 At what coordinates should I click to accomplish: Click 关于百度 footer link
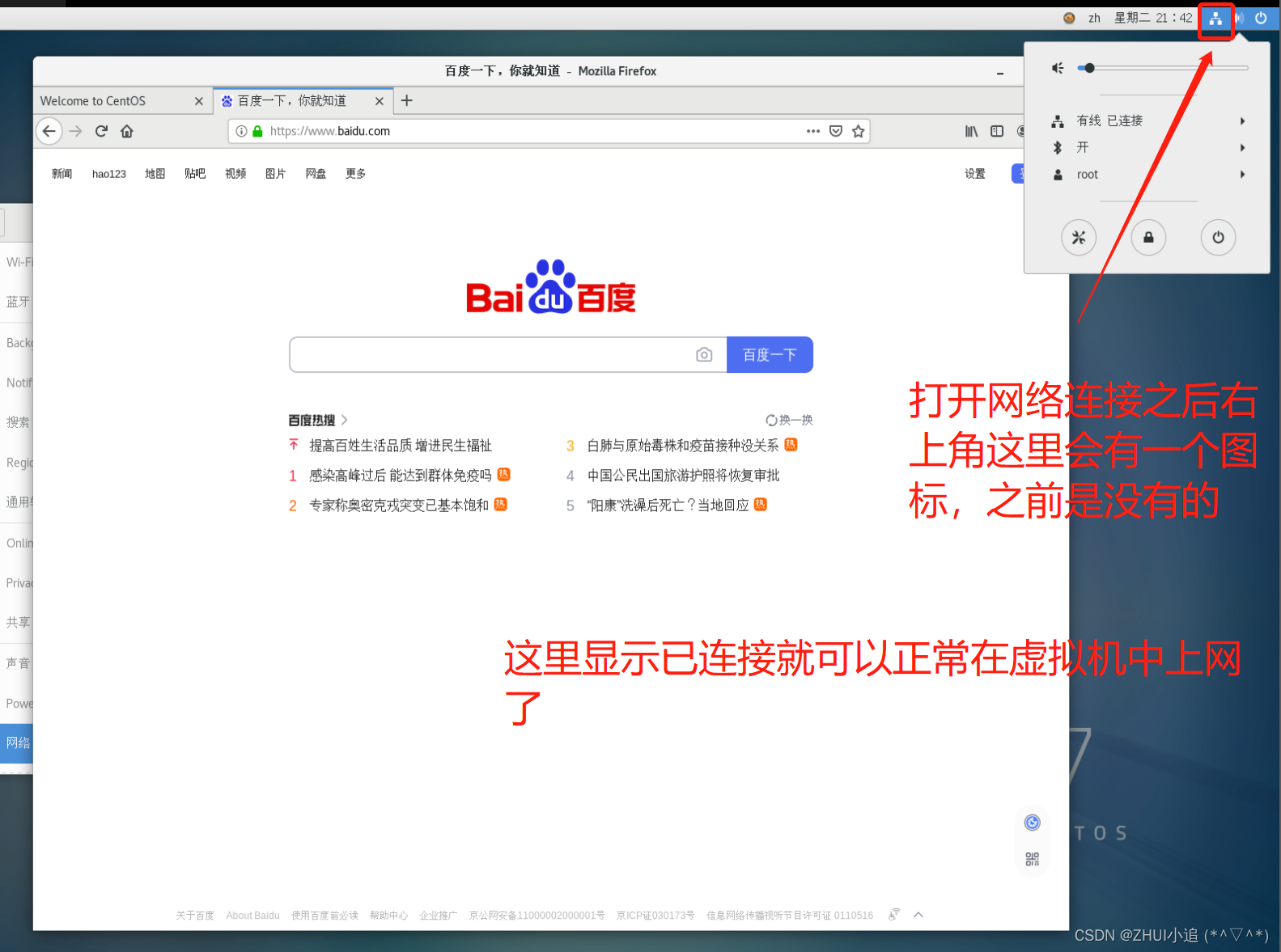[x=195, y=916]
